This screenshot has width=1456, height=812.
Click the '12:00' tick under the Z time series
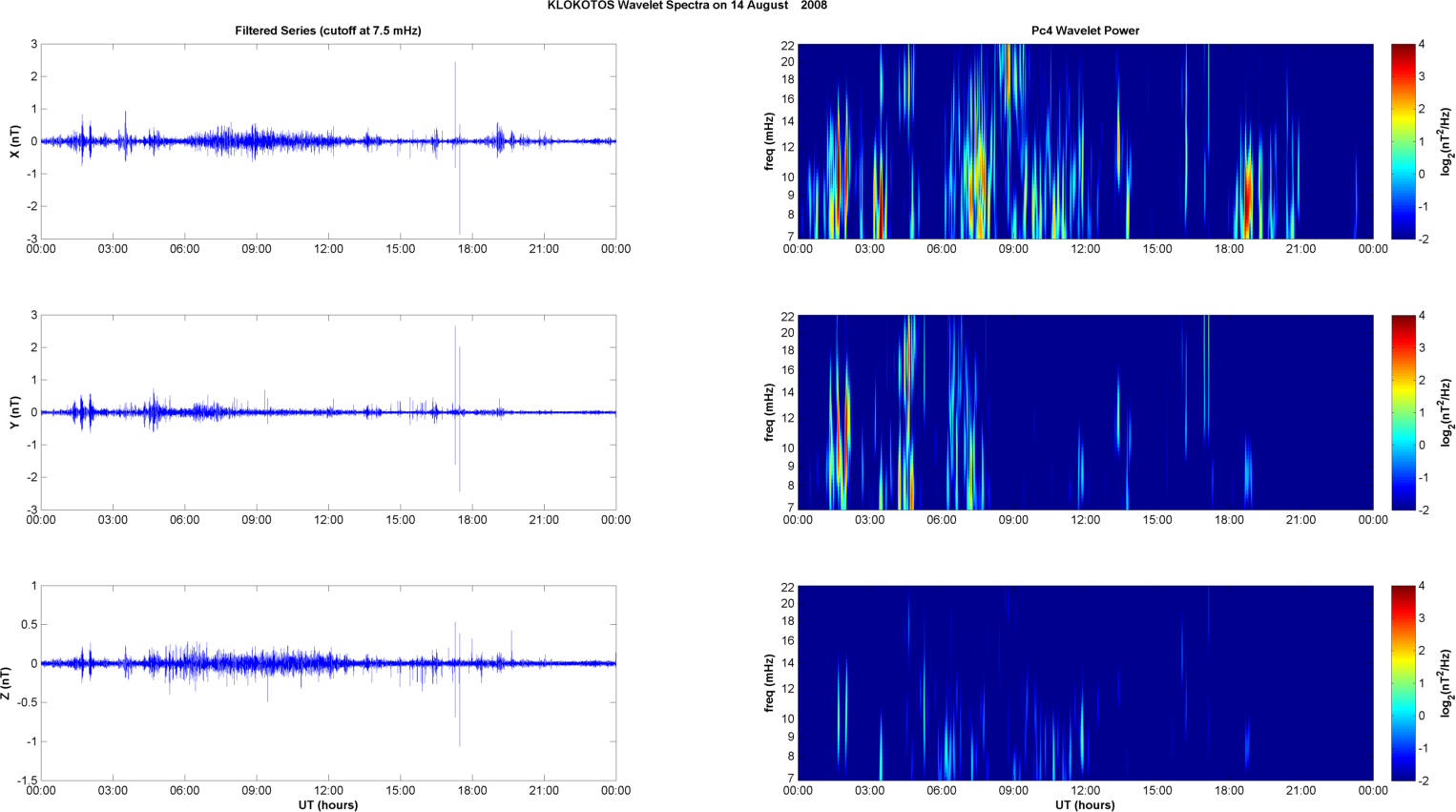(x=328, y=791)
